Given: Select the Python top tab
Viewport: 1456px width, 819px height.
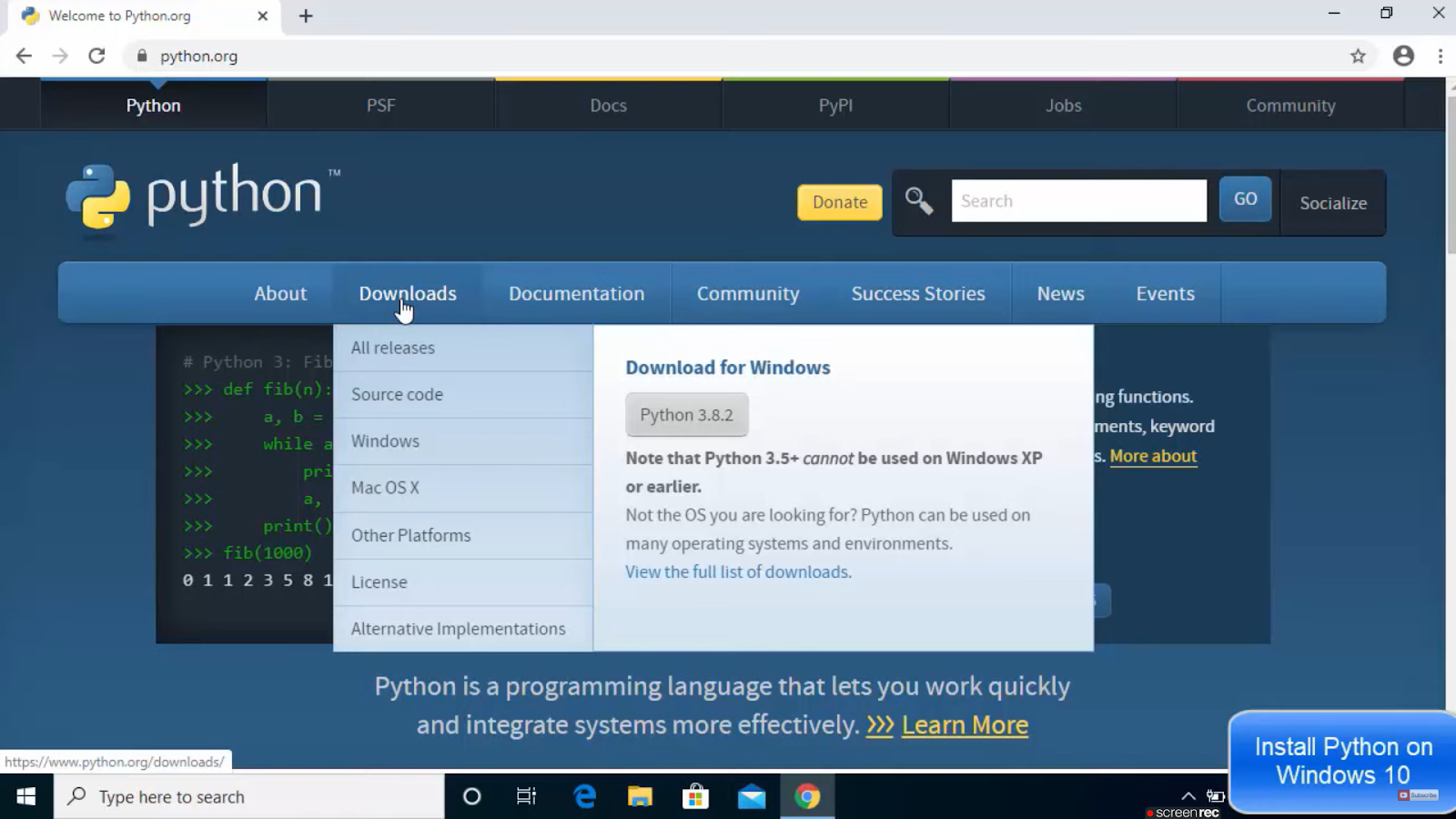Looking at the screenshot, I should click(x=153, y=106).
